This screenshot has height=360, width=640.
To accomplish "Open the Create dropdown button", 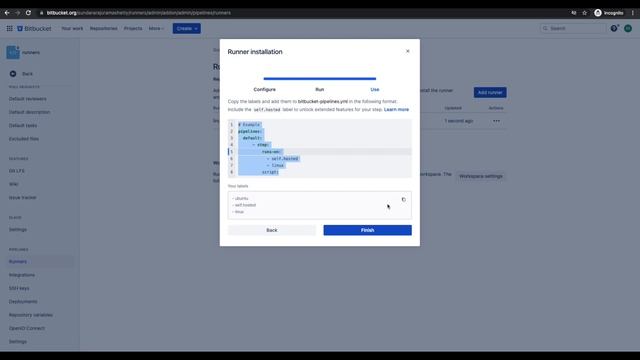I will [187, 29].
